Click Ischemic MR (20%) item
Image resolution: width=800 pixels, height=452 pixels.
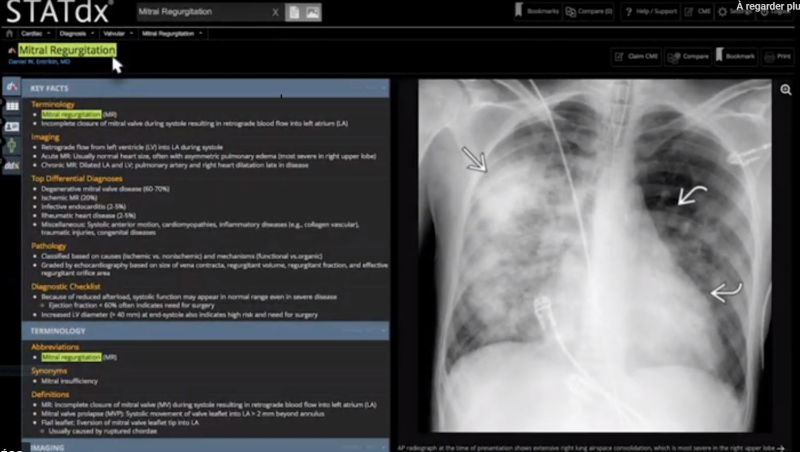pos(69,198)
